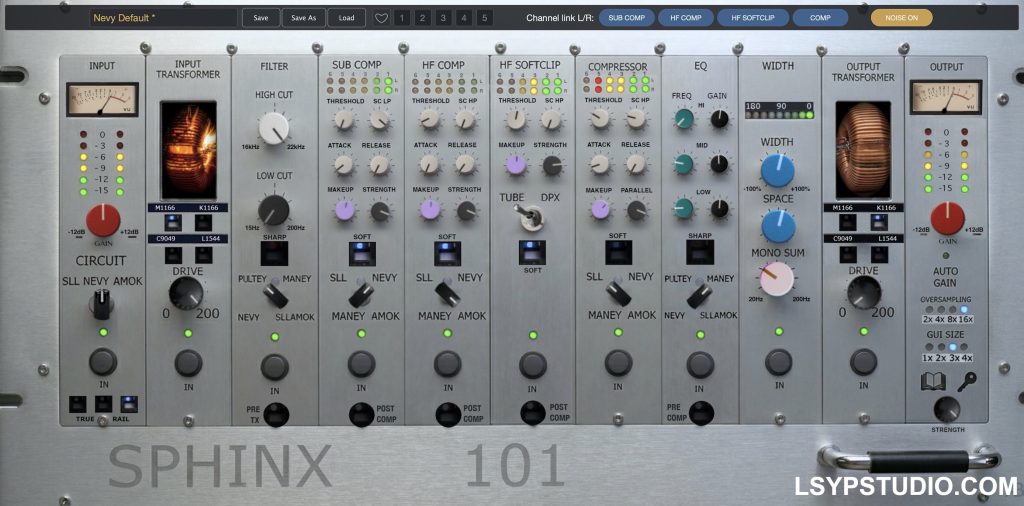This screenshot has height=506, width=1024.
Task: Click the preset name field Nevy Default
Action: [163, 18]
